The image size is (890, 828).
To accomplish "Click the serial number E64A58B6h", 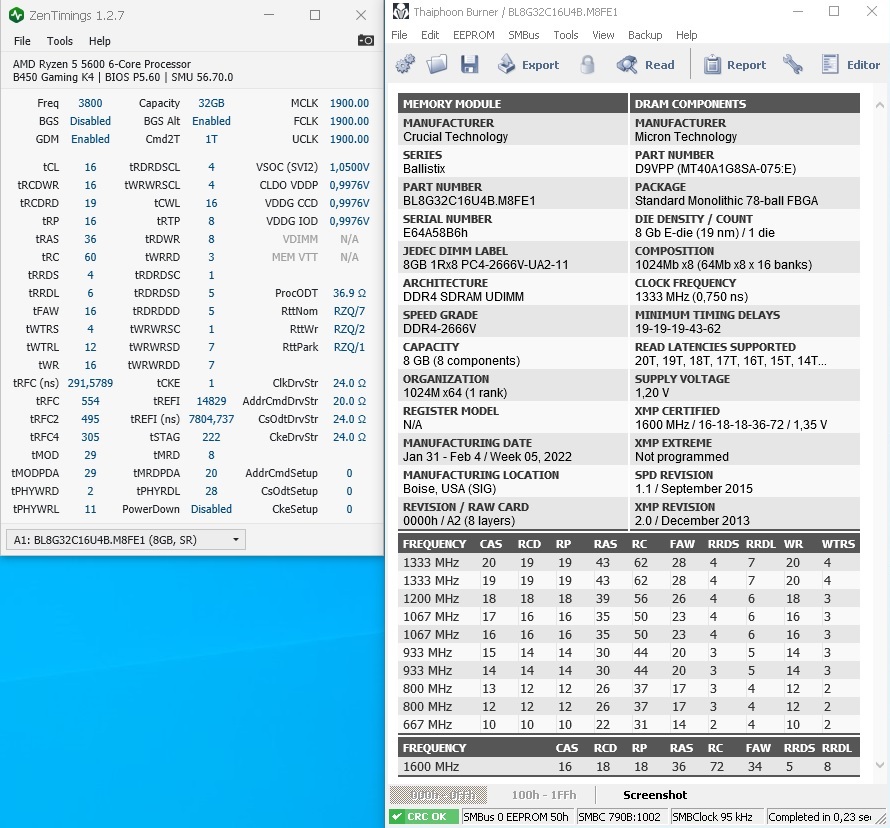I will click(x=435, y=233).
